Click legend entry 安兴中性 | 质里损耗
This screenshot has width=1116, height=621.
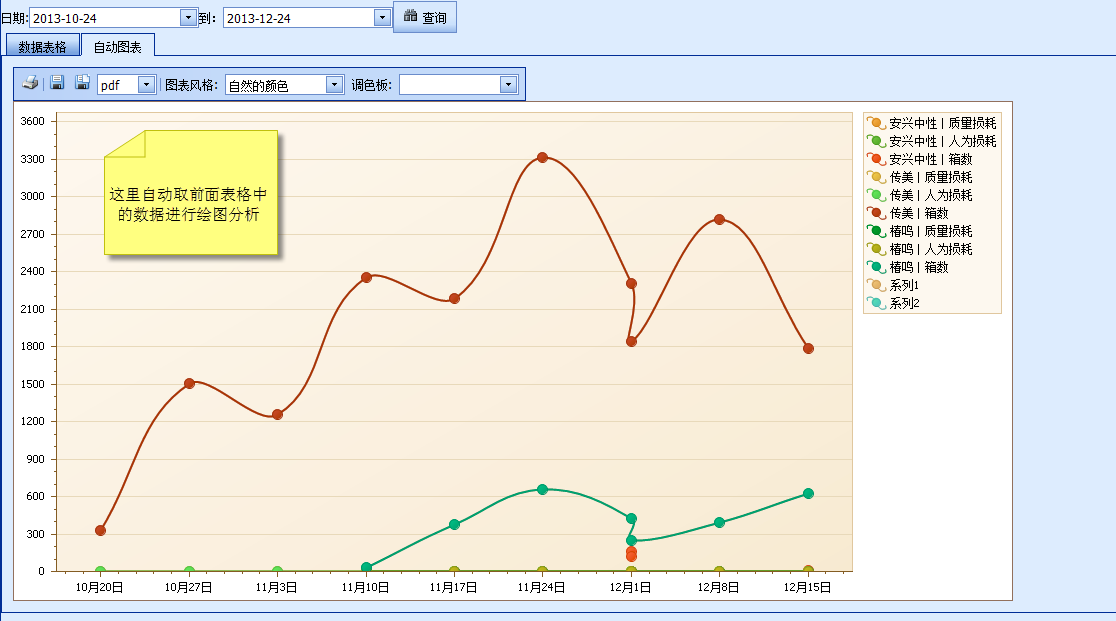932,123
